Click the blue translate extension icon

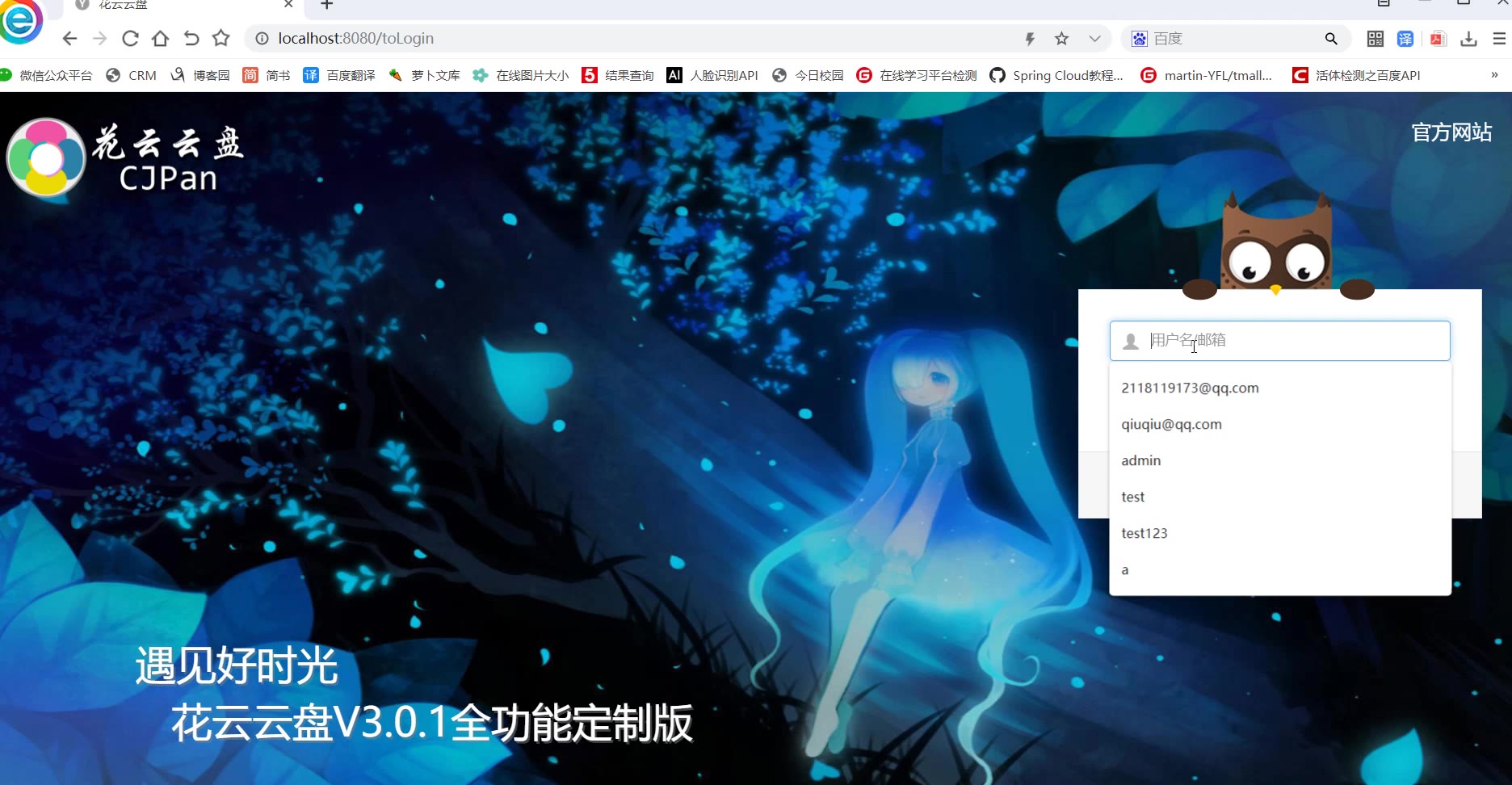click(x=1405, y=38)
